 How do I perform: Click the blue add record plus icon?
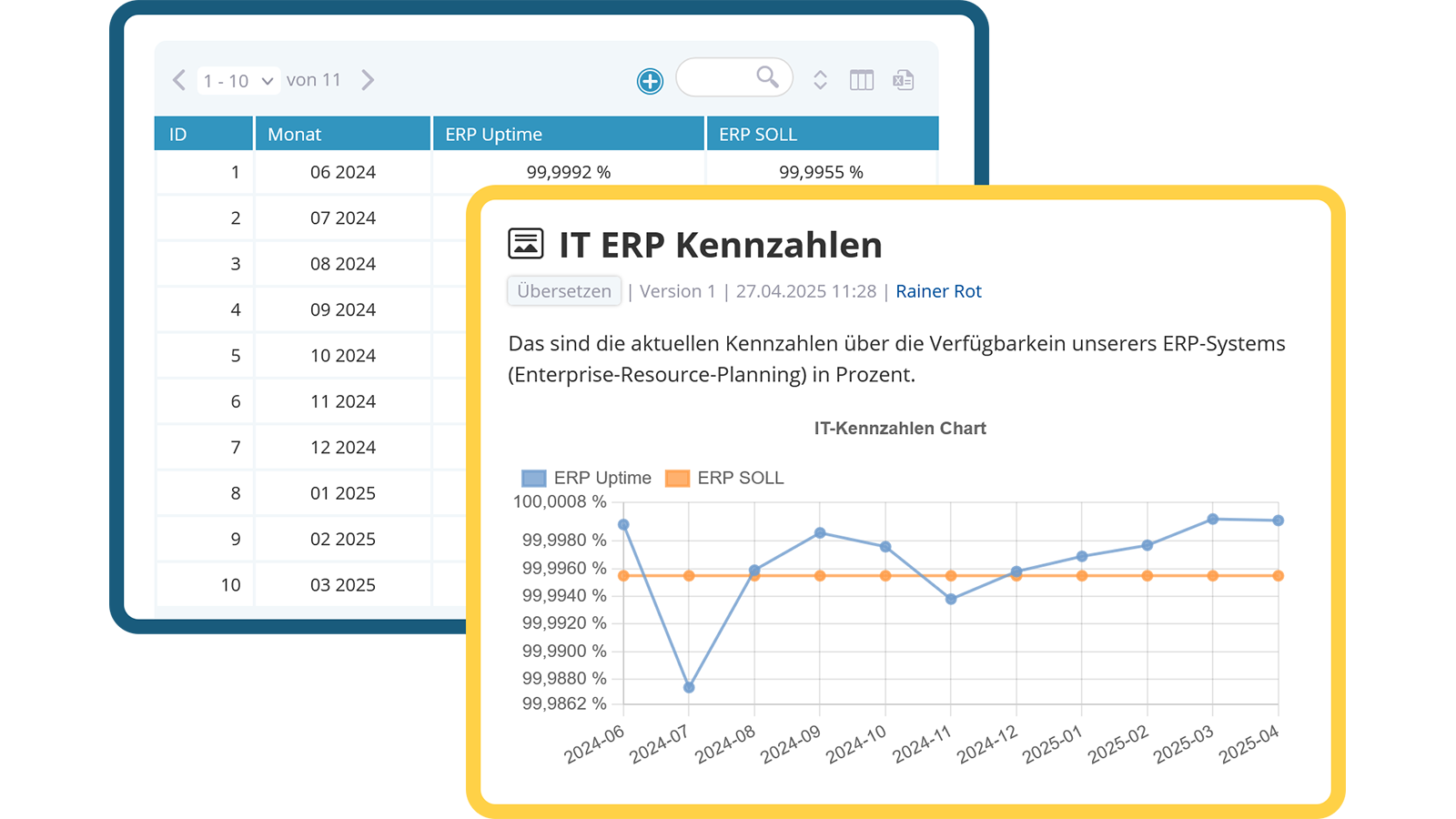(650, 81)
